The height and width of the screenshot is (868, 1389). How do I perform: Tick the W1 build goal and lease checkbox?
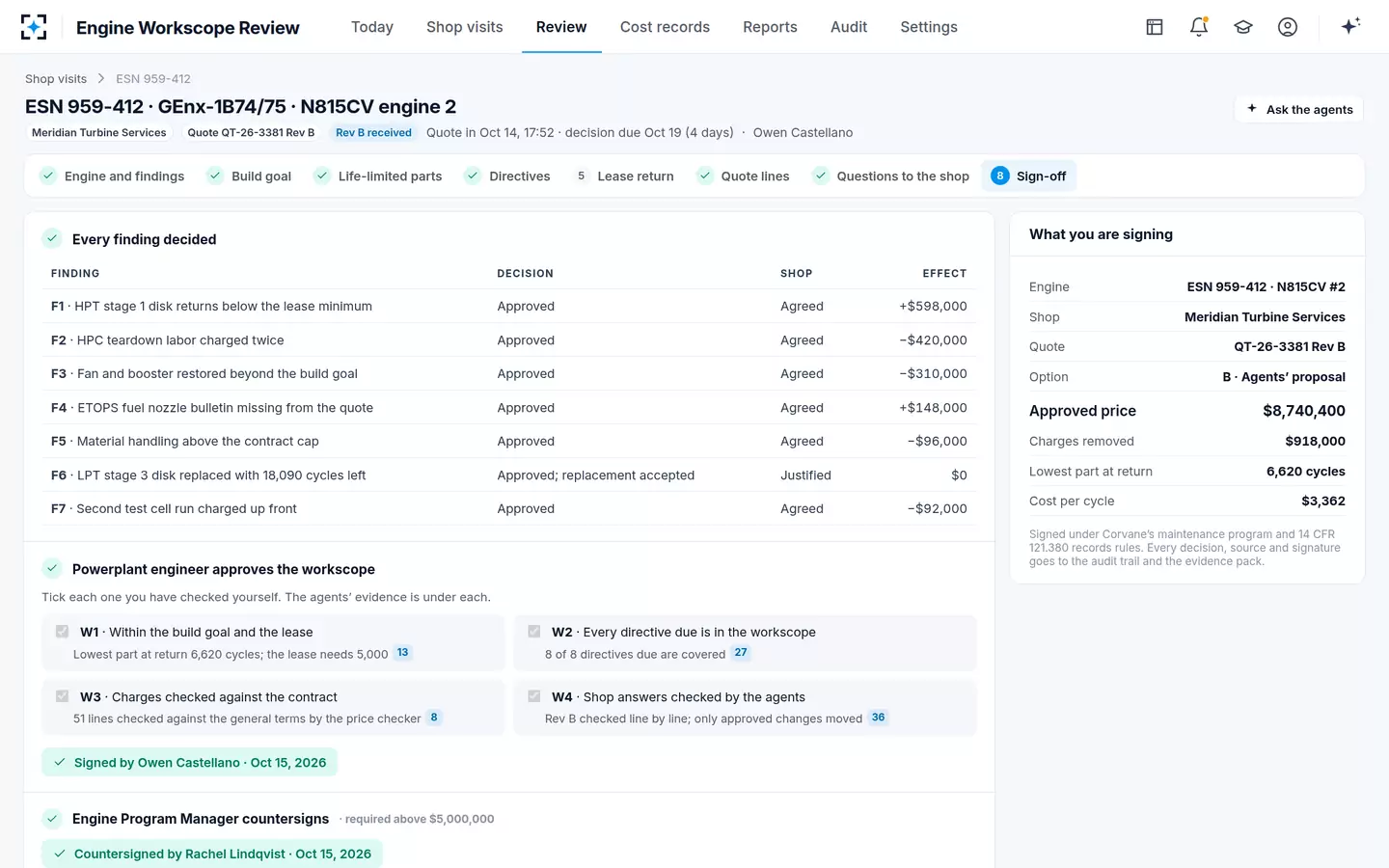62,632
